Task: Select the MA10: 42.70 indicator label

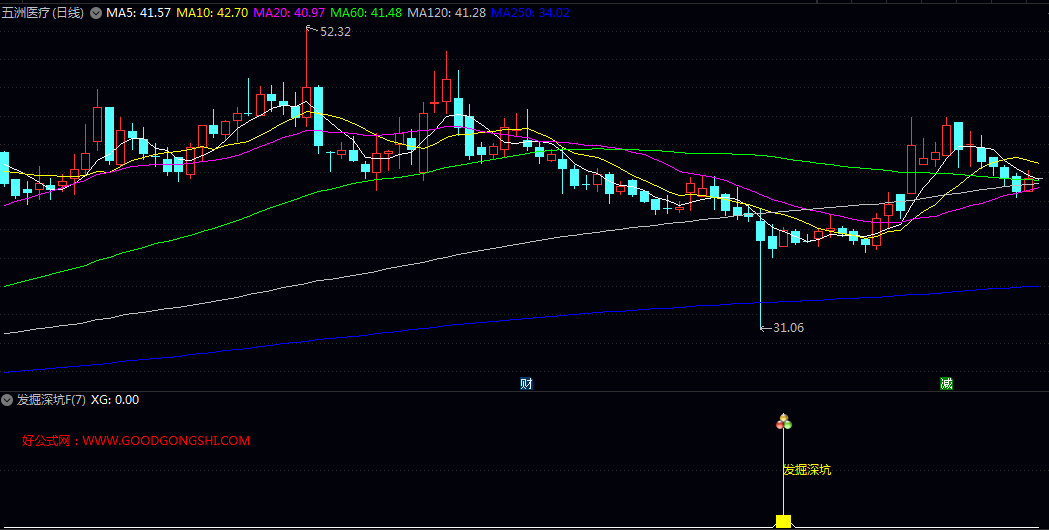Action: click(x=213, y=13)
